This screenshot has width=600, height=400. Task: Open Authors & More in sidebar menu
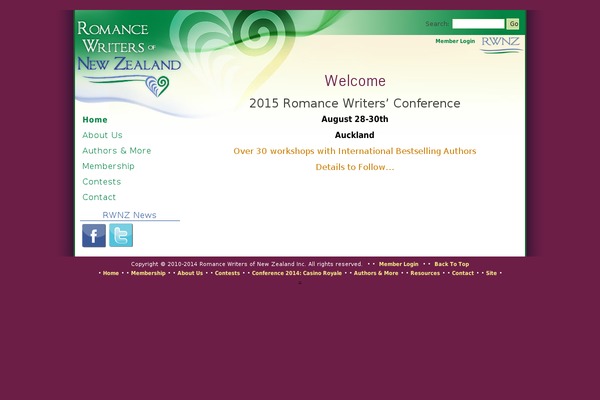tap(117, 151)
